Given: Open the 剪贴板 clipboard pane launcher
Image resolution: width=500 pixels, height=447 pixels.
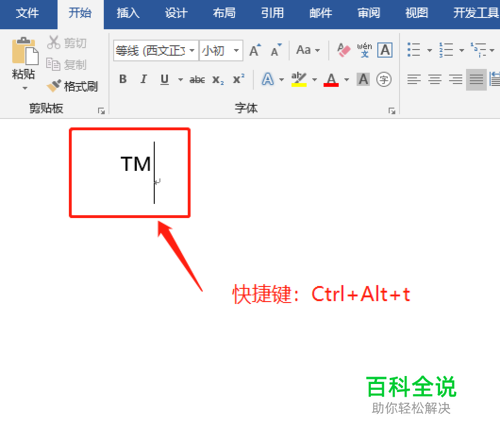Looking at the screenshot, I should click(x=101, y=111).
